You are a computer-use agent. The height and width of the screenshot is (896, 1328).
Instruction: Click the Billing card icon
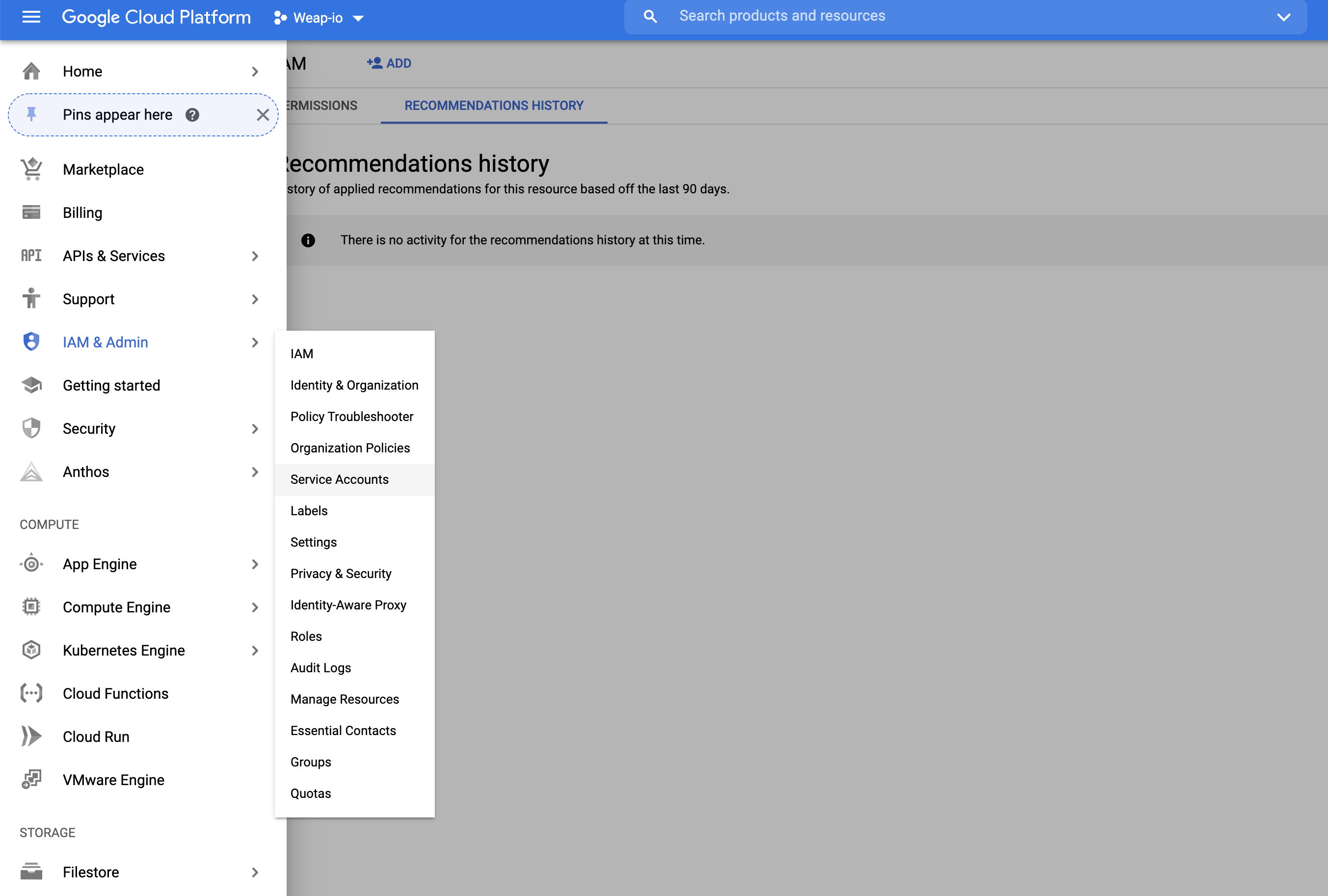31,212
